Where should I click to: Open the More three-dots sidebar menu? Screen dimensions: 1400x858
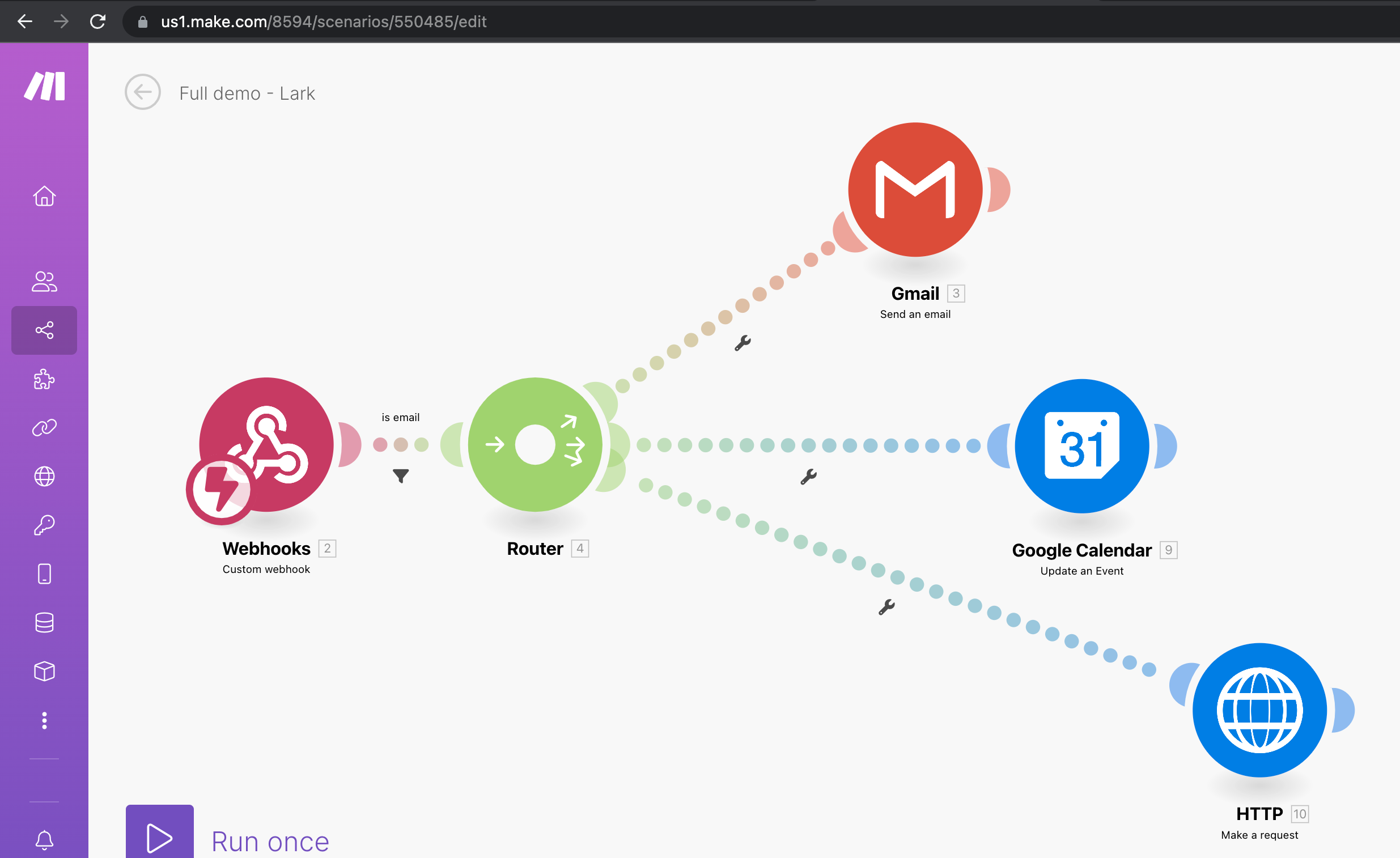(x=44, y=720)
